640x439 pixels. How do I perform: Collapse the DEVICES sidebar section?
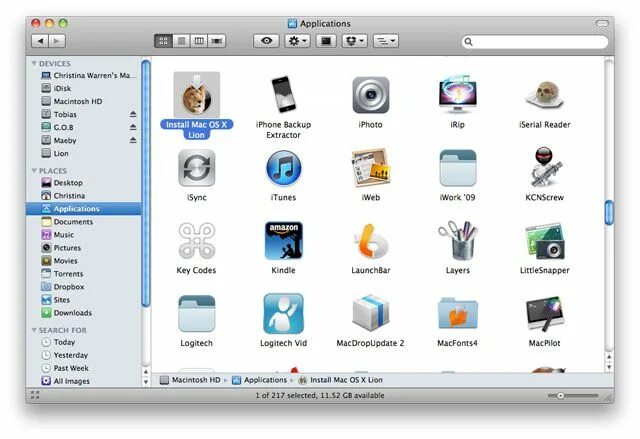[34, 64]
